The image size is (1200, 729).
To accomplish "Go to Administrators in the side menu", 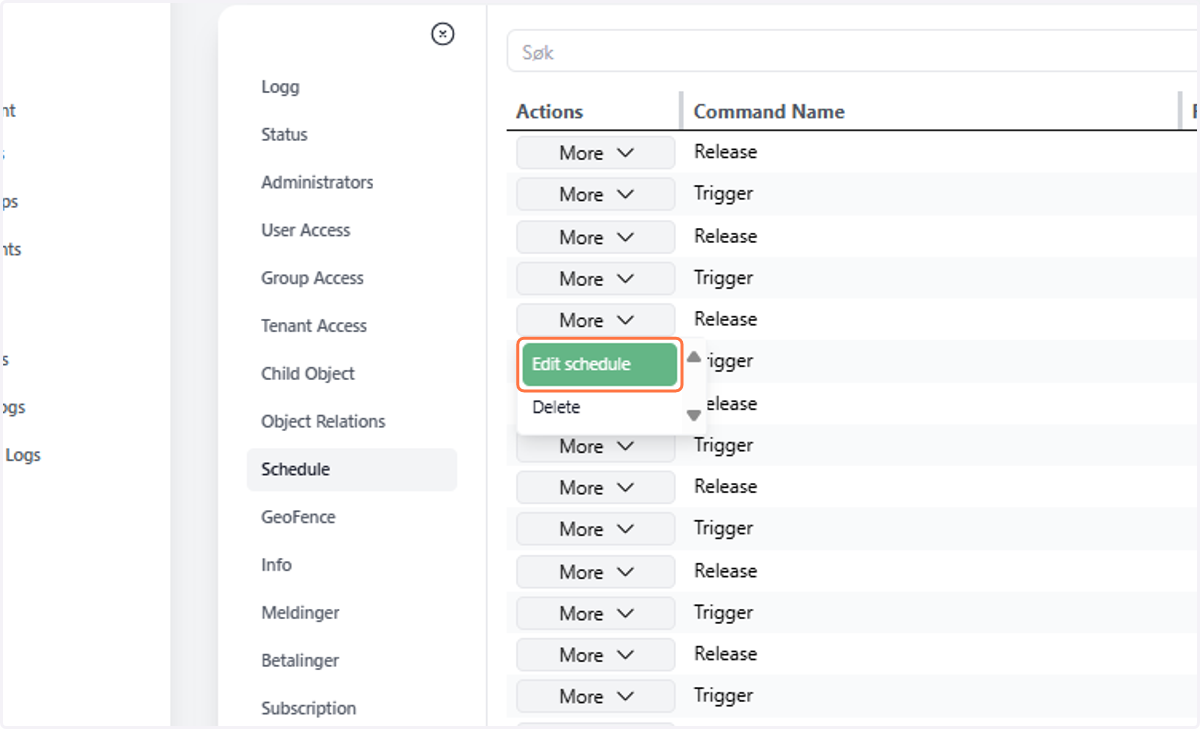I will [x=317, y=182].
